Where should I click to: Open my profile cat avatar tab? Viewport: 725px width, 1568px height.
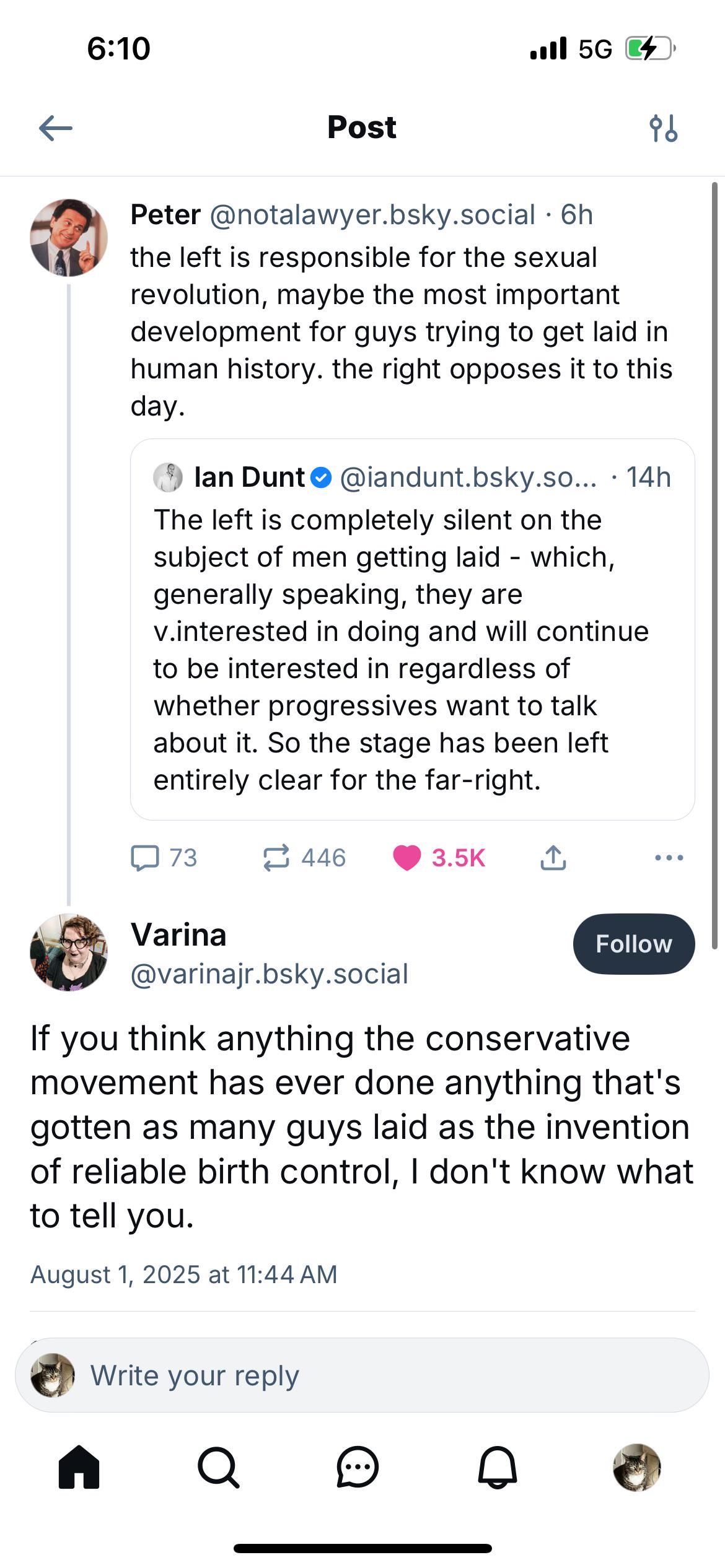(x=636, y=1467)
